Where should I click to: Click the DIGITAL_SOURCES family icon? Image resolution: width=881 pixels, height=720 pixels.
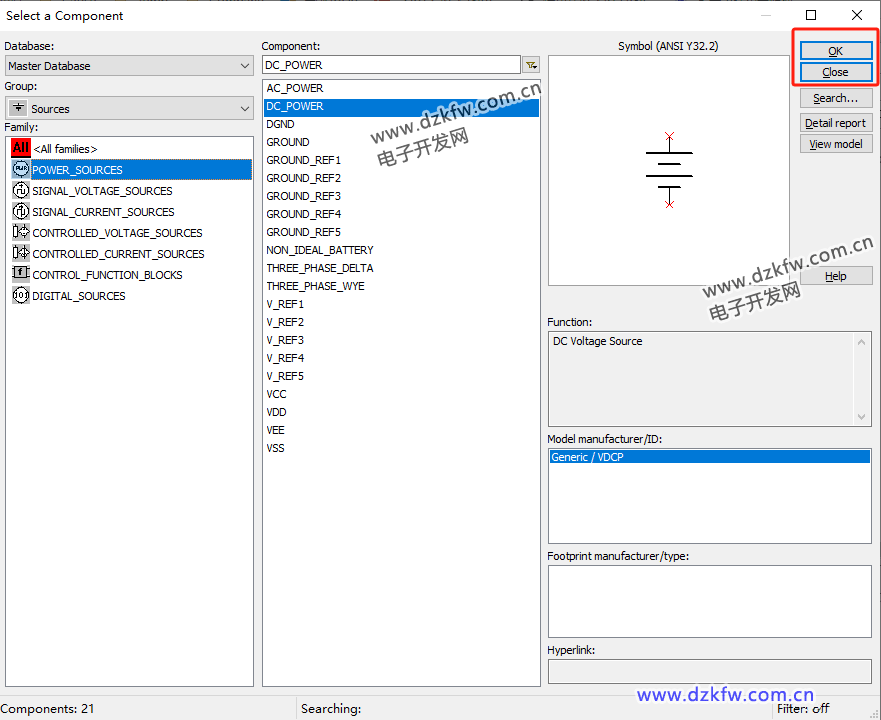(20, 295)
